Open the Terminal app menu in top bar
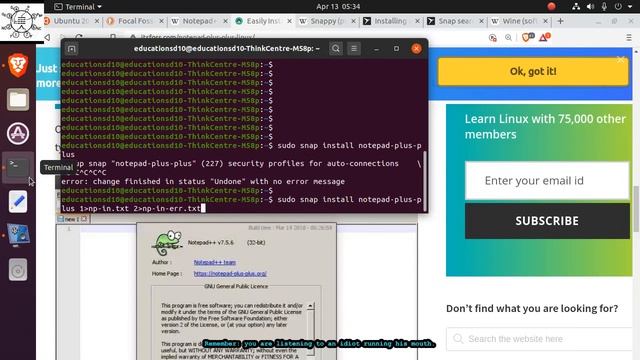 pyautogui.click(x=78, y=7)
